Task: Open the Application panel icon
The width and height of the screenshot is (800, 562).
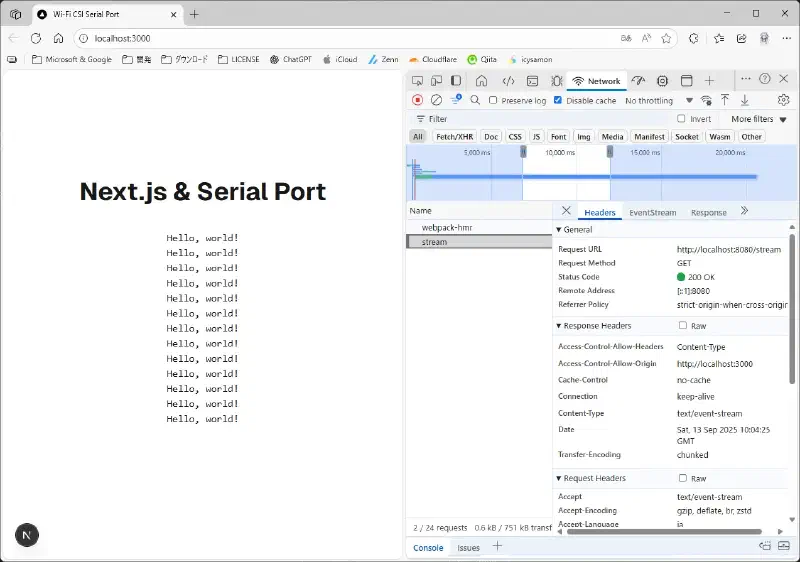Action: point(687,81)
